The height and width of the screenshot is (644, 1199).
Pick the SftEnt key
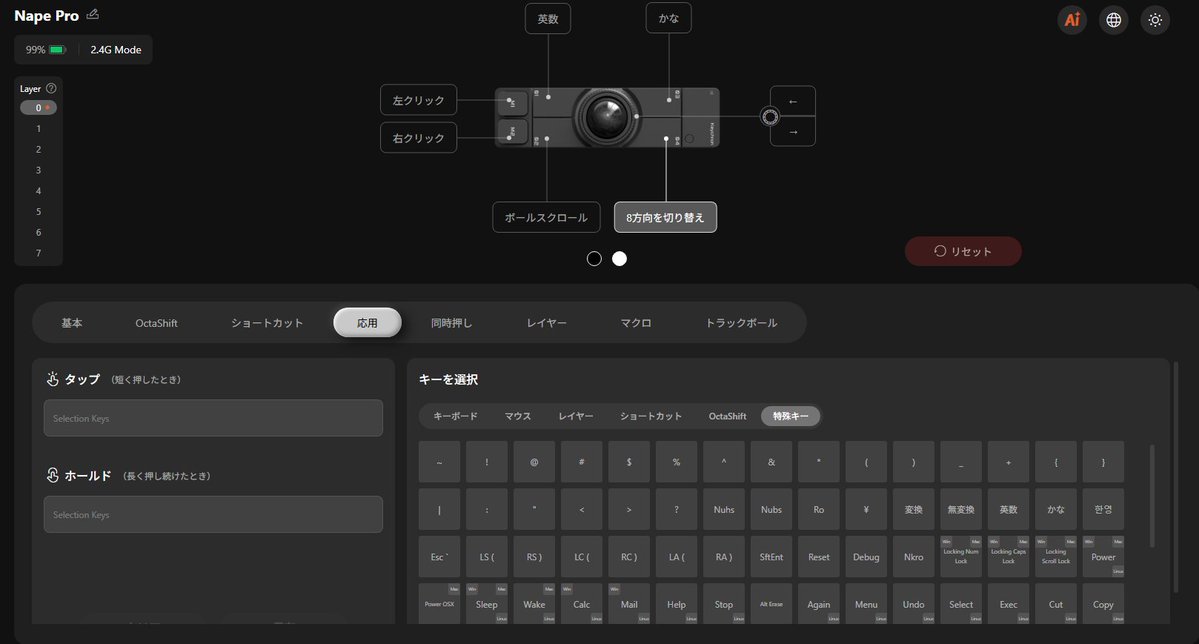click(x=771, y=557)
